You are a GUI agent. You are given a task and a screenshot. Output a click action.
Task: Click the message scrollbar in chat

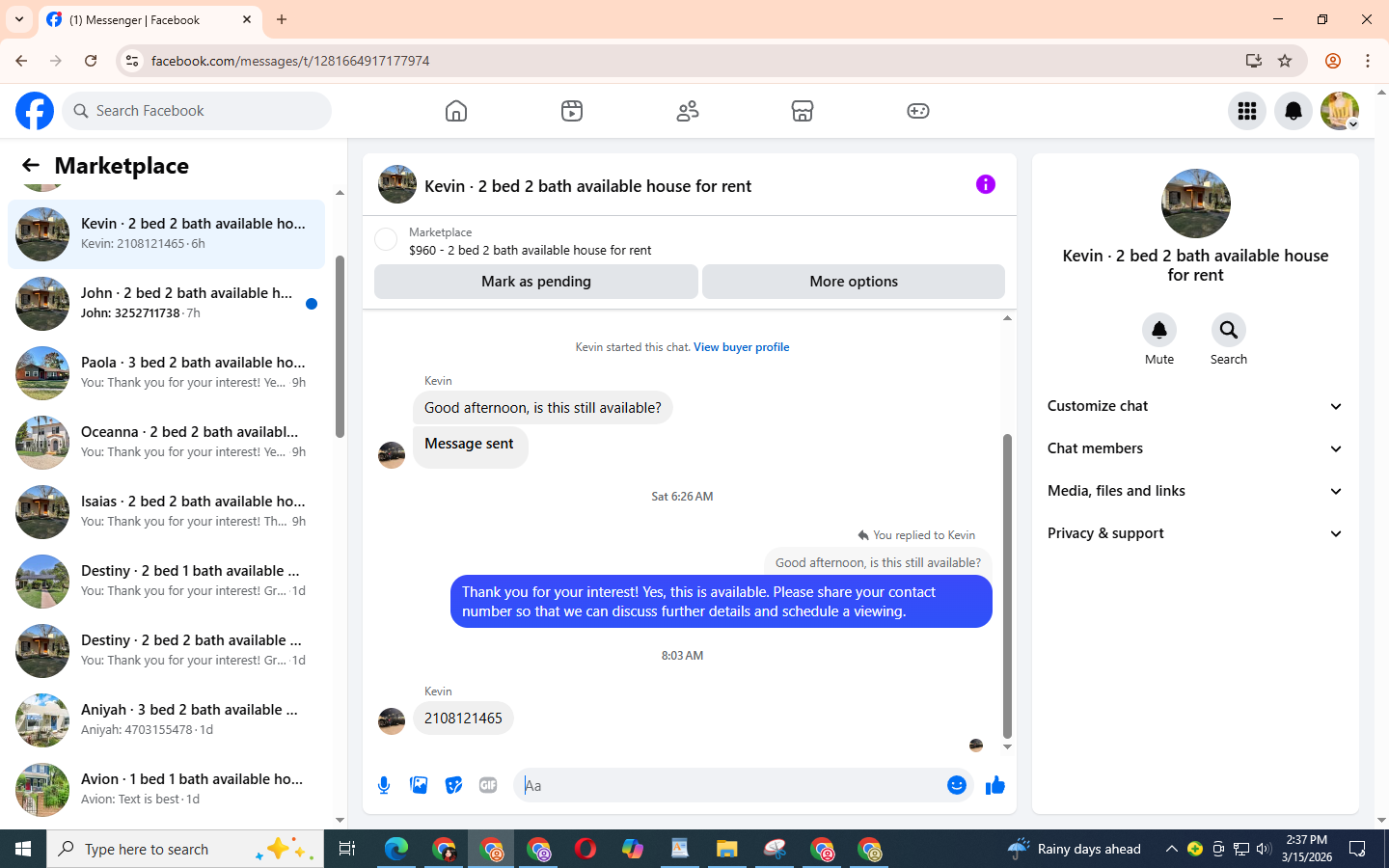(1007, 584)
